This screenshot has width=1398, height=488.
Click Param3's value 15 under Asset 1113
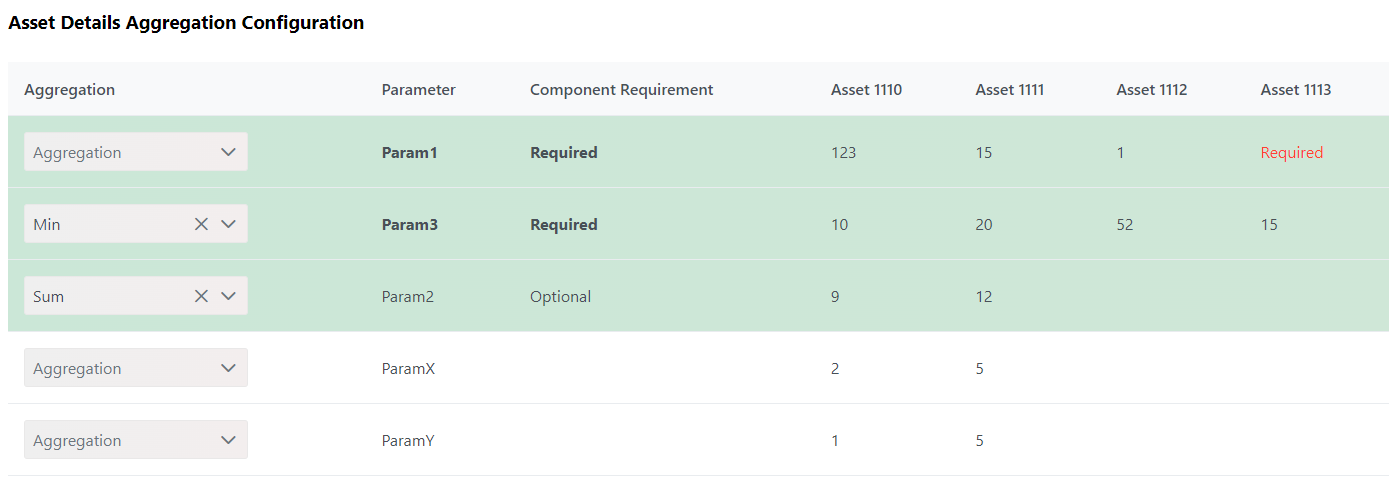tap(1269, 225)
